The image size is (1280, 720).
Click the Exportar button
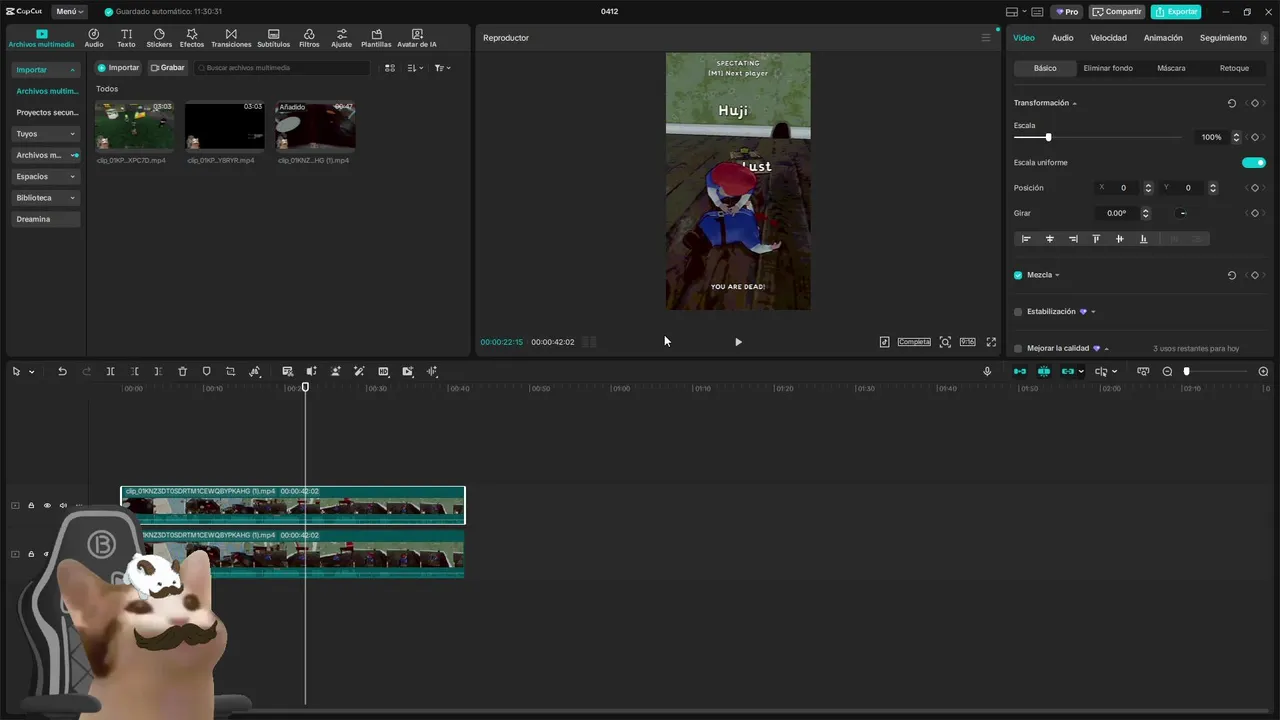pos(1176,12)
